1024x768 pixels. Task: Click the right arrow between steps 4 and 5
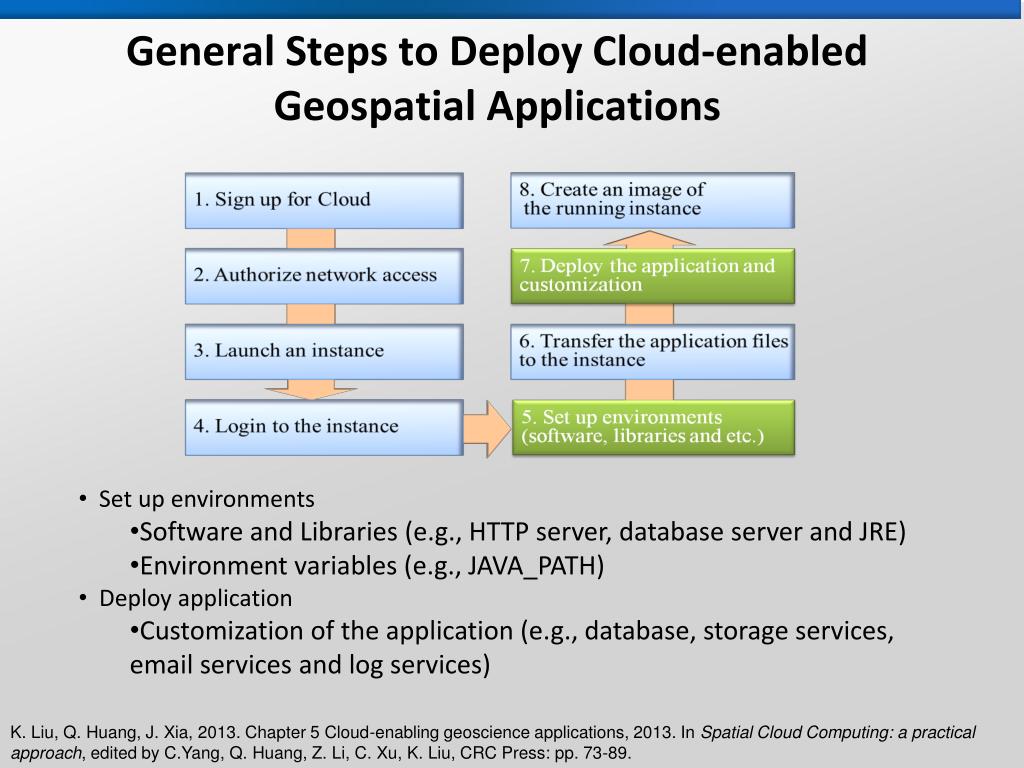487,428
